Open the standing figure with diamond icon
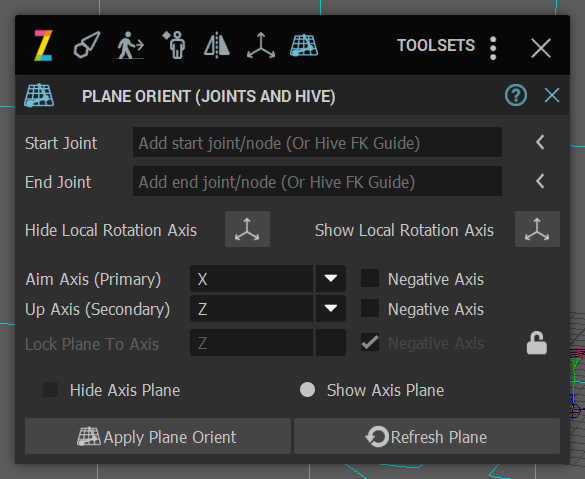Image resolution: width=585 pixels, height=479 pixels. 173,45
